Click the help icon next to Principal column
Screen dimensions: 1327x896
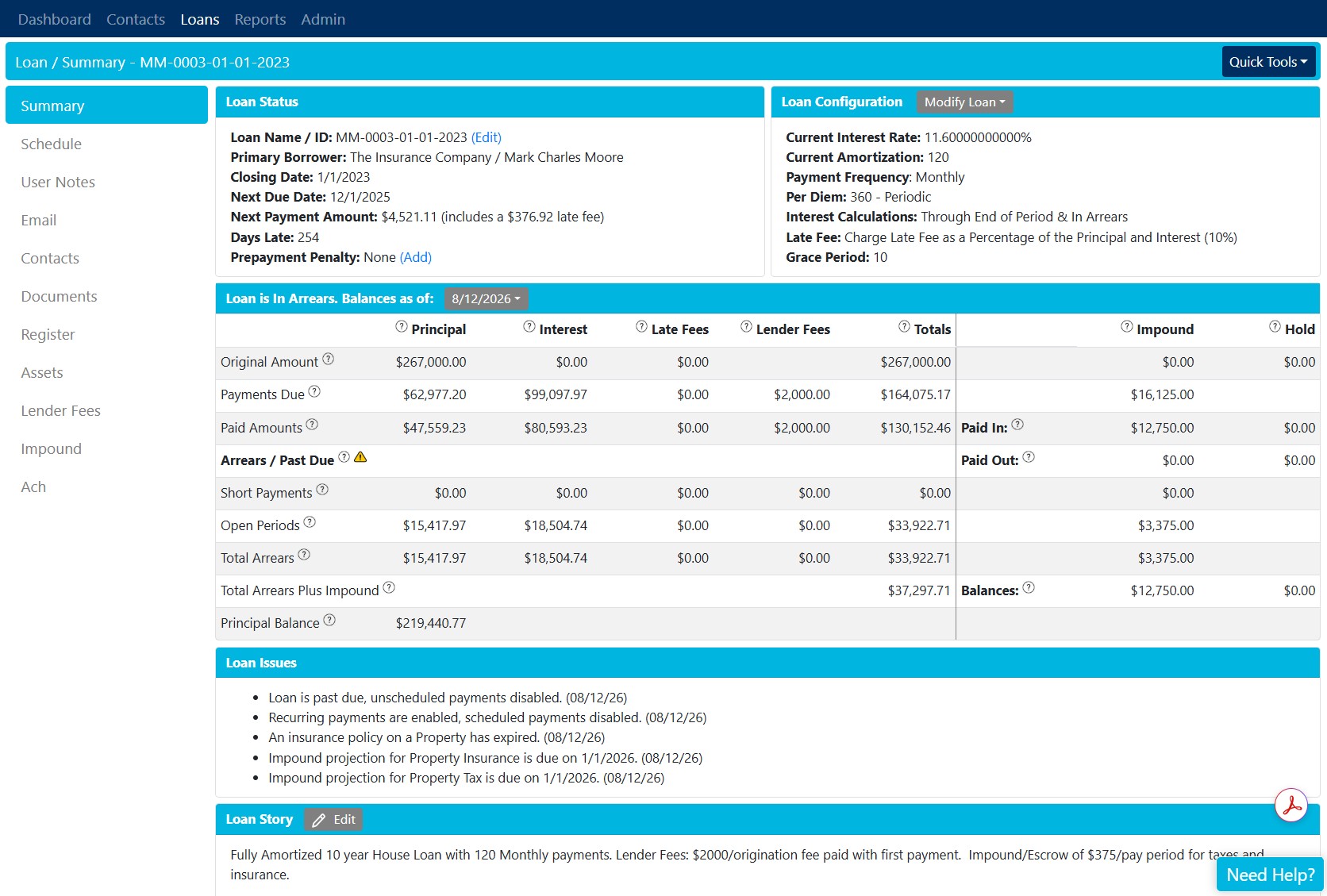402,327
